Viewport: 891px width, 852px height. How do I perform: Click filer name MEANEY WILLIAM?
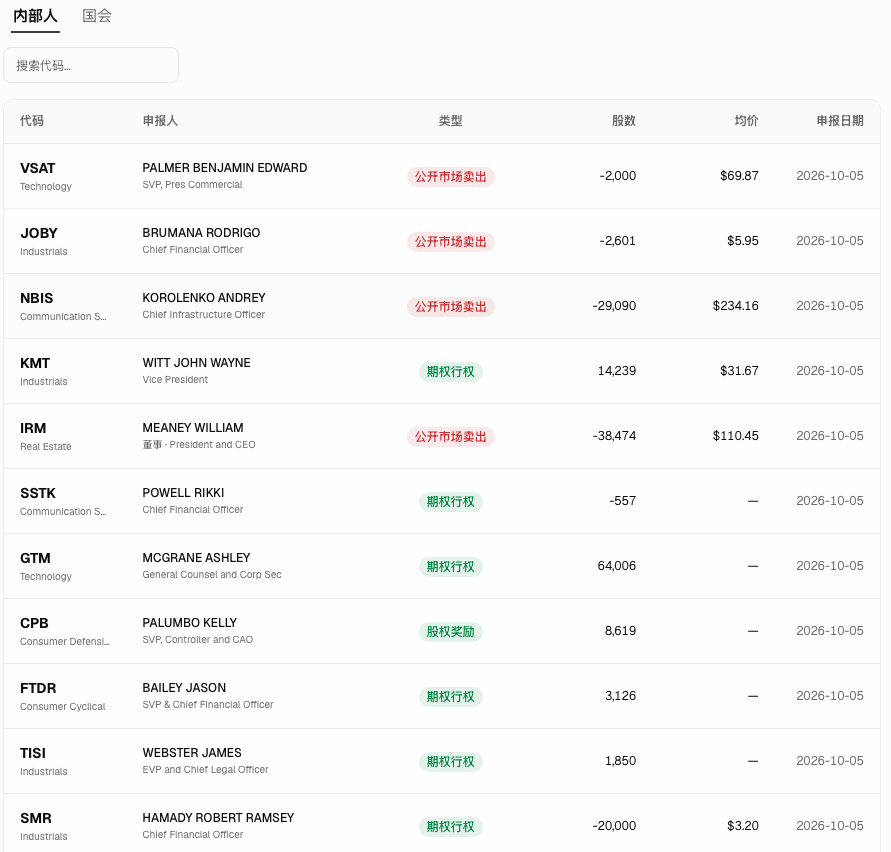point(193,427)
